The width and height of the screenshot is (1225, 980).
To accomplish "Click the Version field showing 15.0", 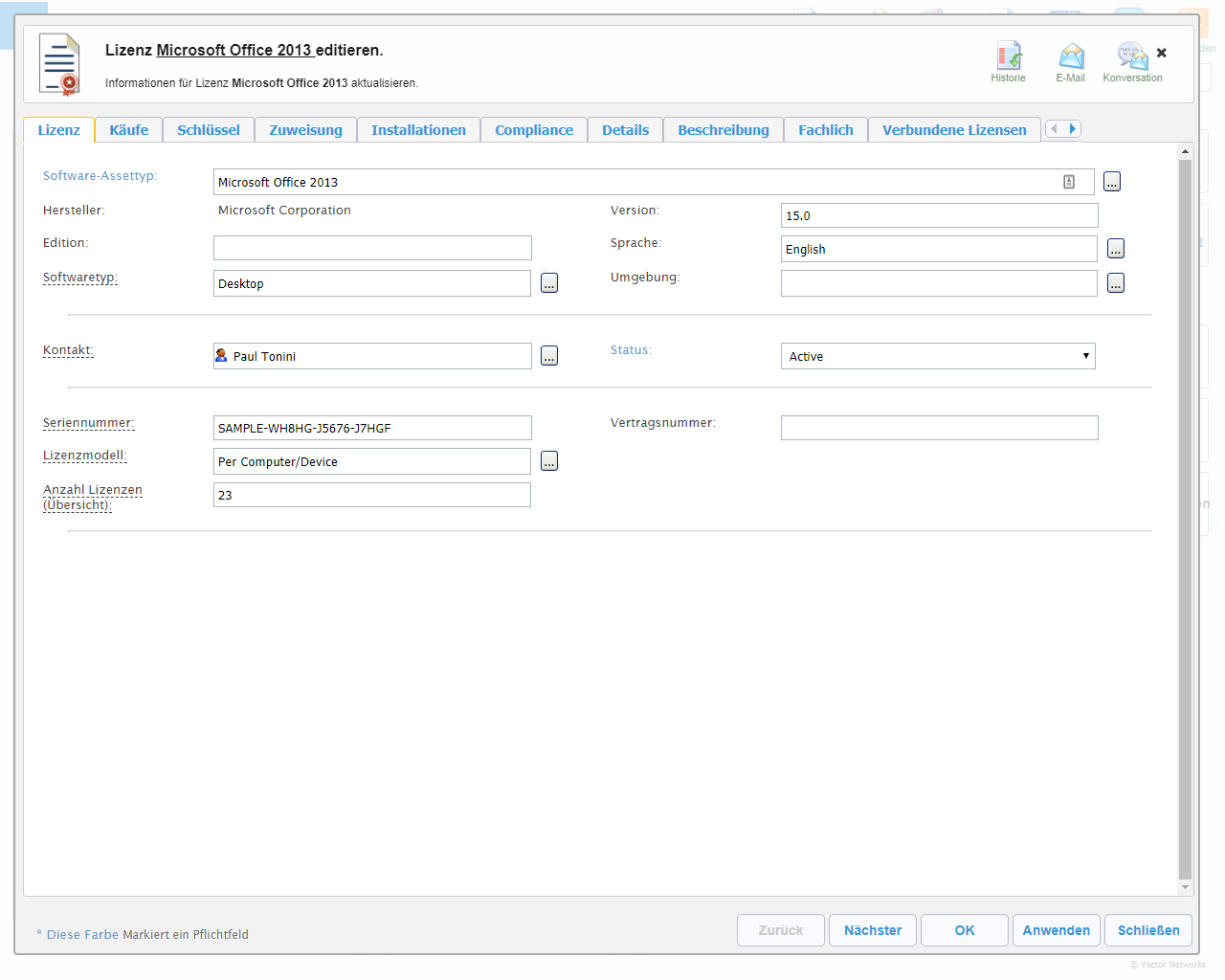I will coord(940,215).
